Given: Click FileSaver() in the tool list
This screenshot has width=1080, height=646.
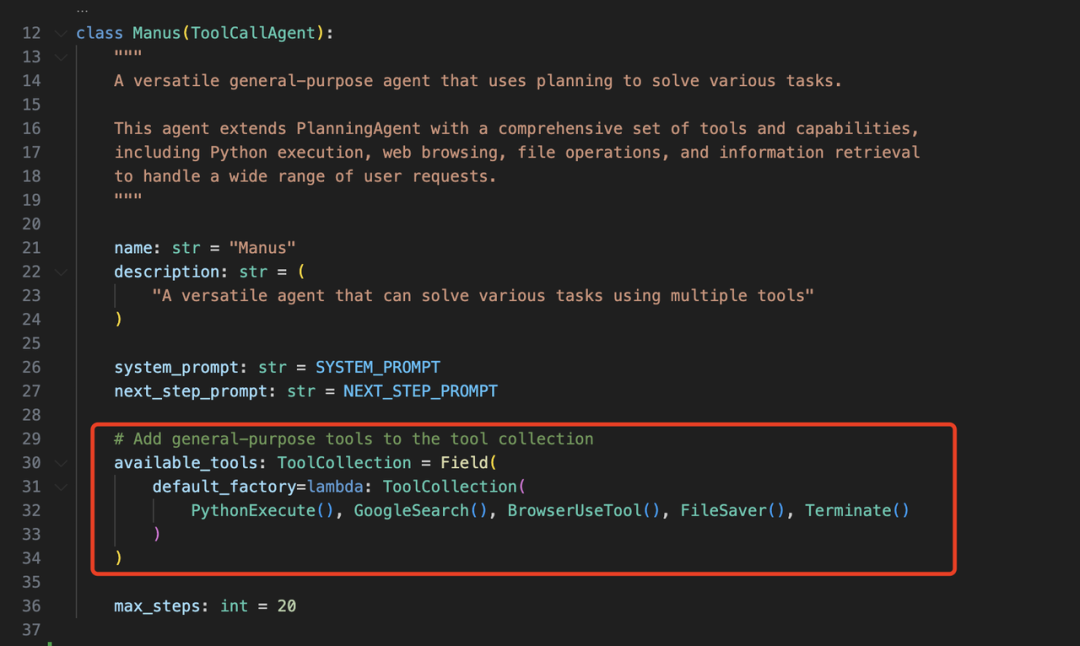Looking at the screenshot, I should click(x=732, y=510).
